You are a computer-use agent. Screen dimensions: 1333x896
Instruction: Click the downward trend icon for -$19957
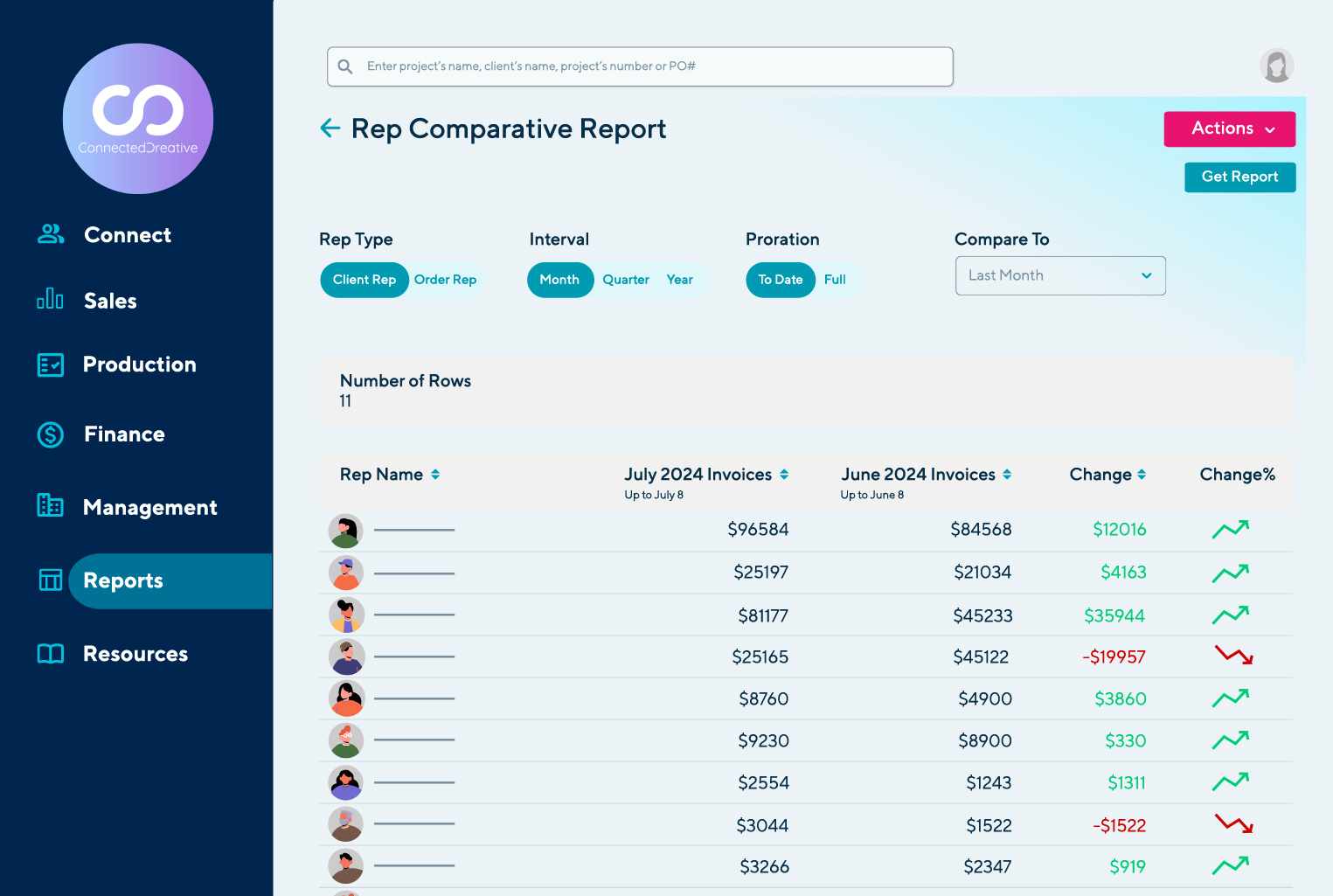(x=1234, y=655)
